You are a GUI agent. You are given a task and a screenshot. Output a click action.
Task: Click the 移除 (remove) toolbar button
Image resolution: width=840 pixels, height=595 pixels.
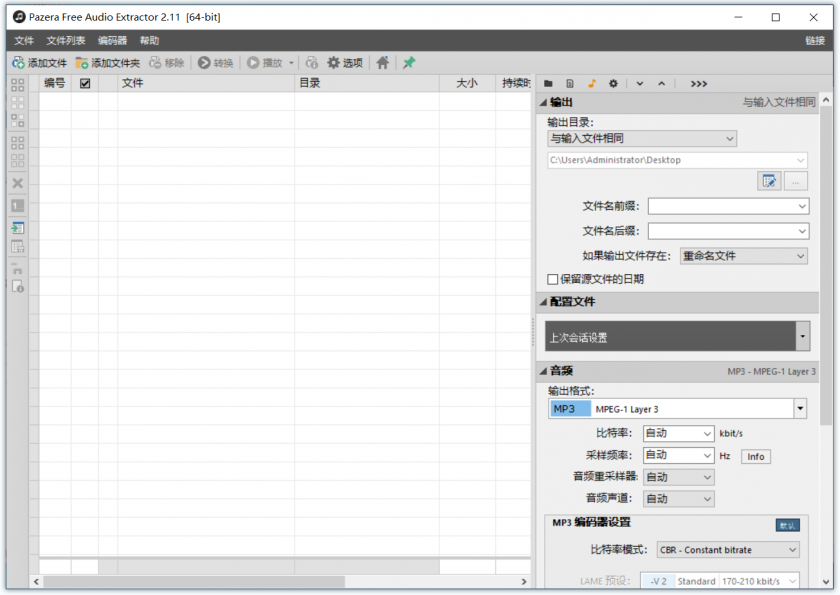pyautogui.click(x=167, y=63)
